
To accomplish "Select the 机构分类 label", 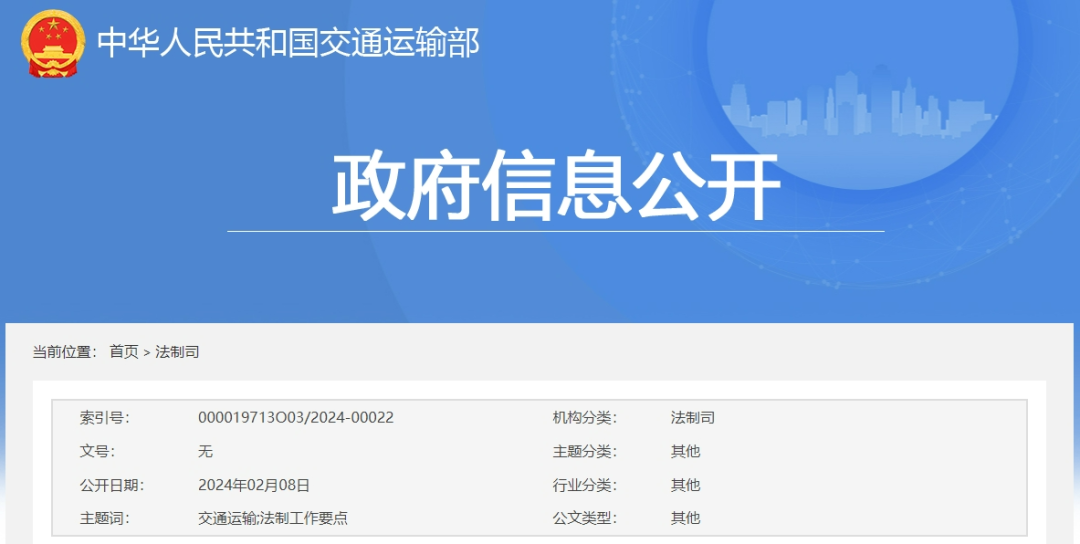I will (x=584, y=417).
